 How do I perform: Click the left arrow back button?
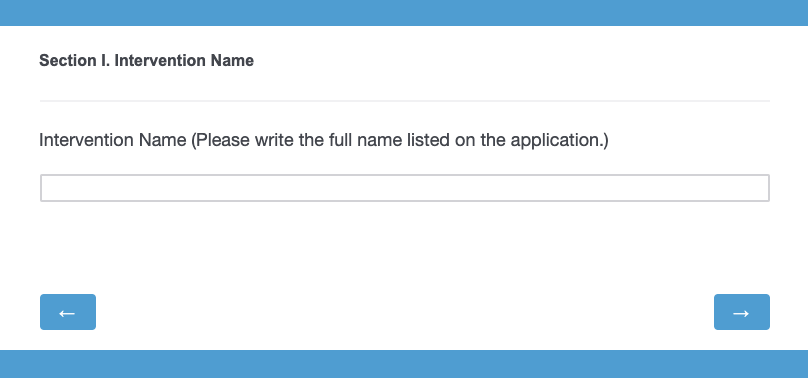[68, 312]
